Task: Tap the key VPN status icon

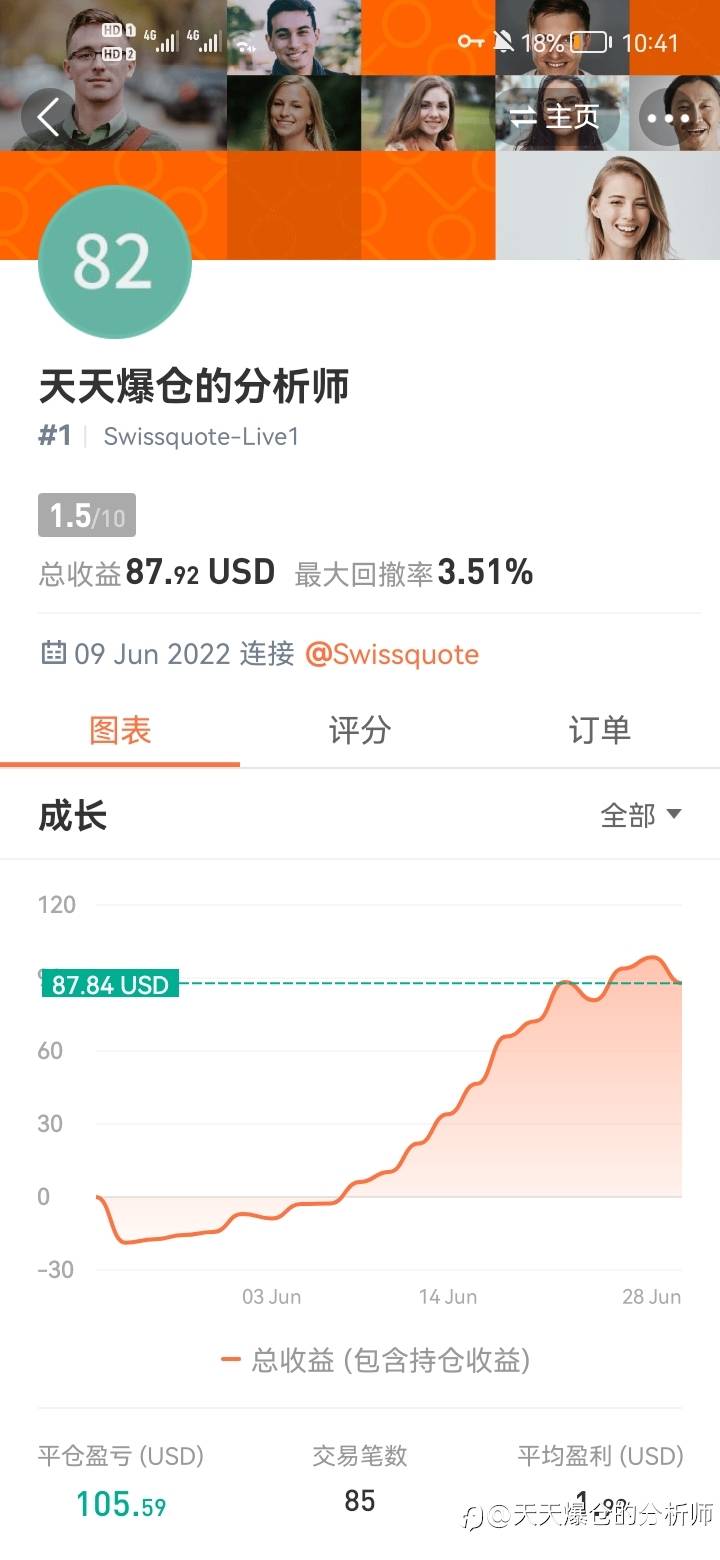Action: point(470,42)
